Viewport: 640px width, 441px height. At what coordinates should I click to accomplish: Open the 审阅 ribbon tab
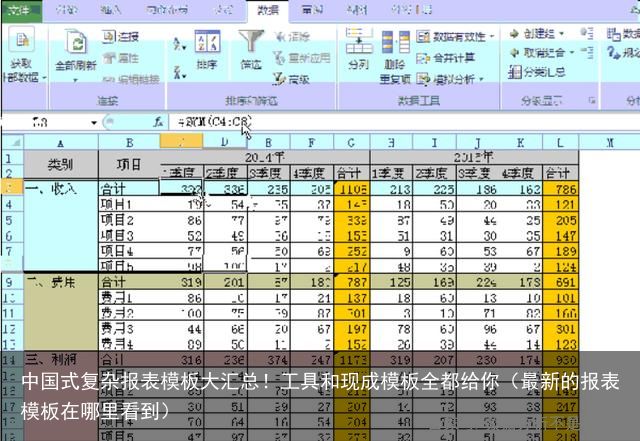tap(312, 10)
